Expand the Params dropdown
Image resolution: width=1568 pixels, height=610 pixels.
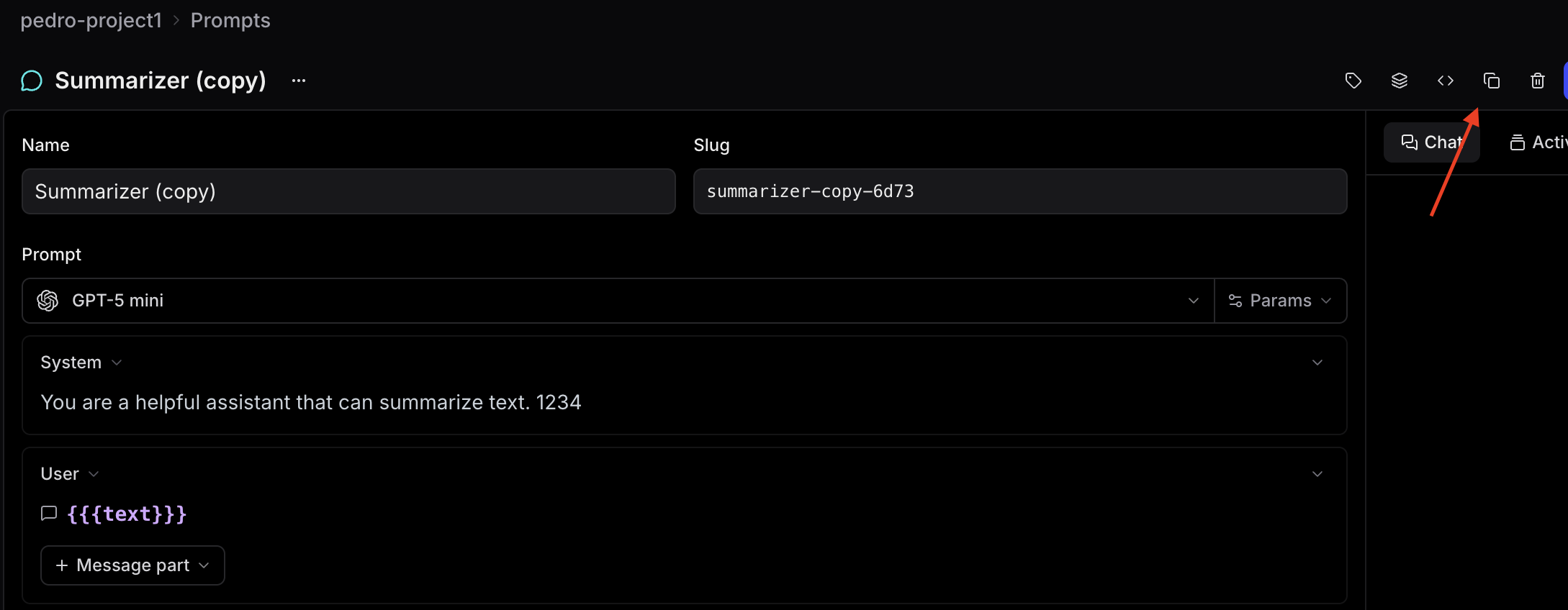pyautogui.click(x=1280, y=301)
